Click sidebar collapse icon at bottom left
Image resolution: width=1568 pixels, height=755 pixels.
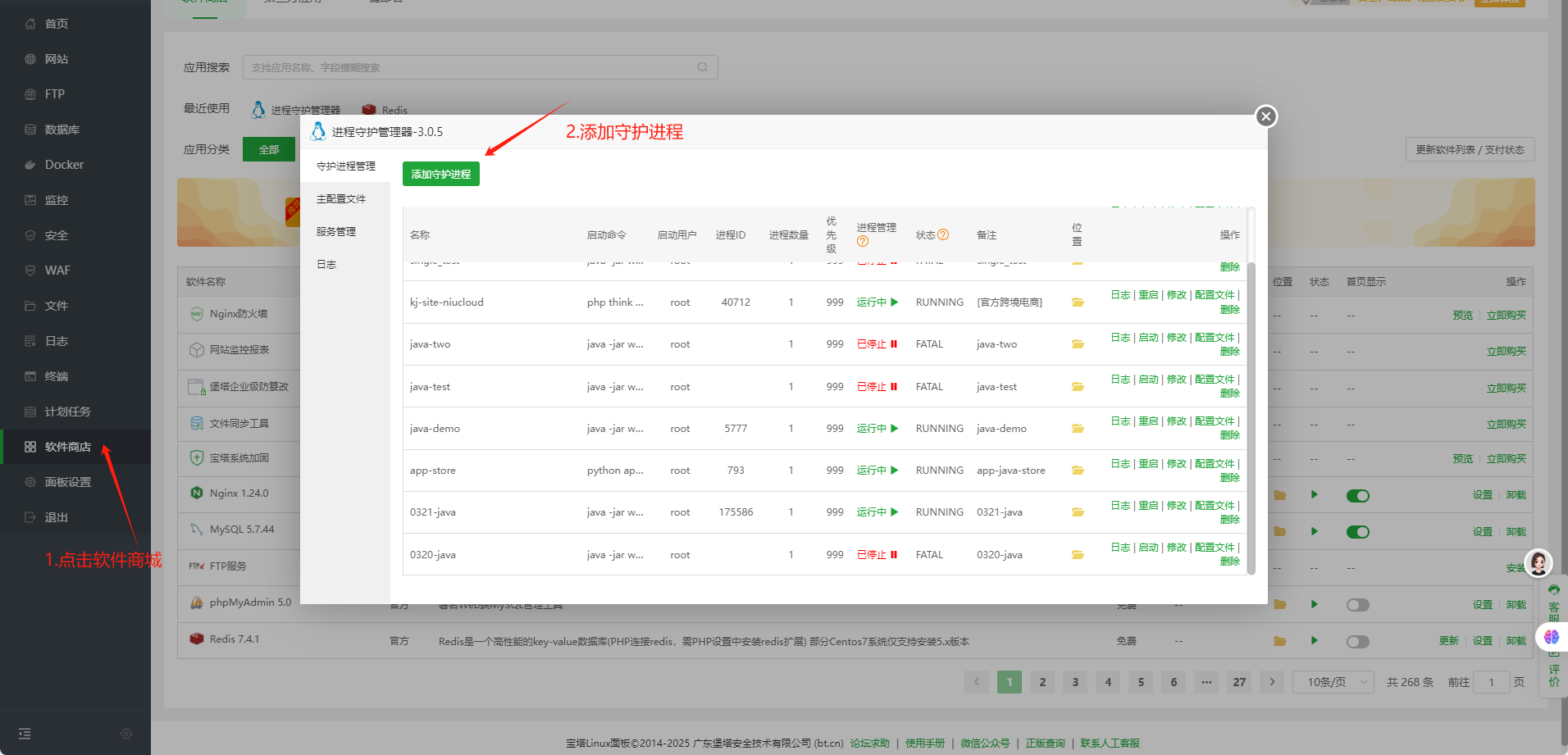tap(25, 734)
